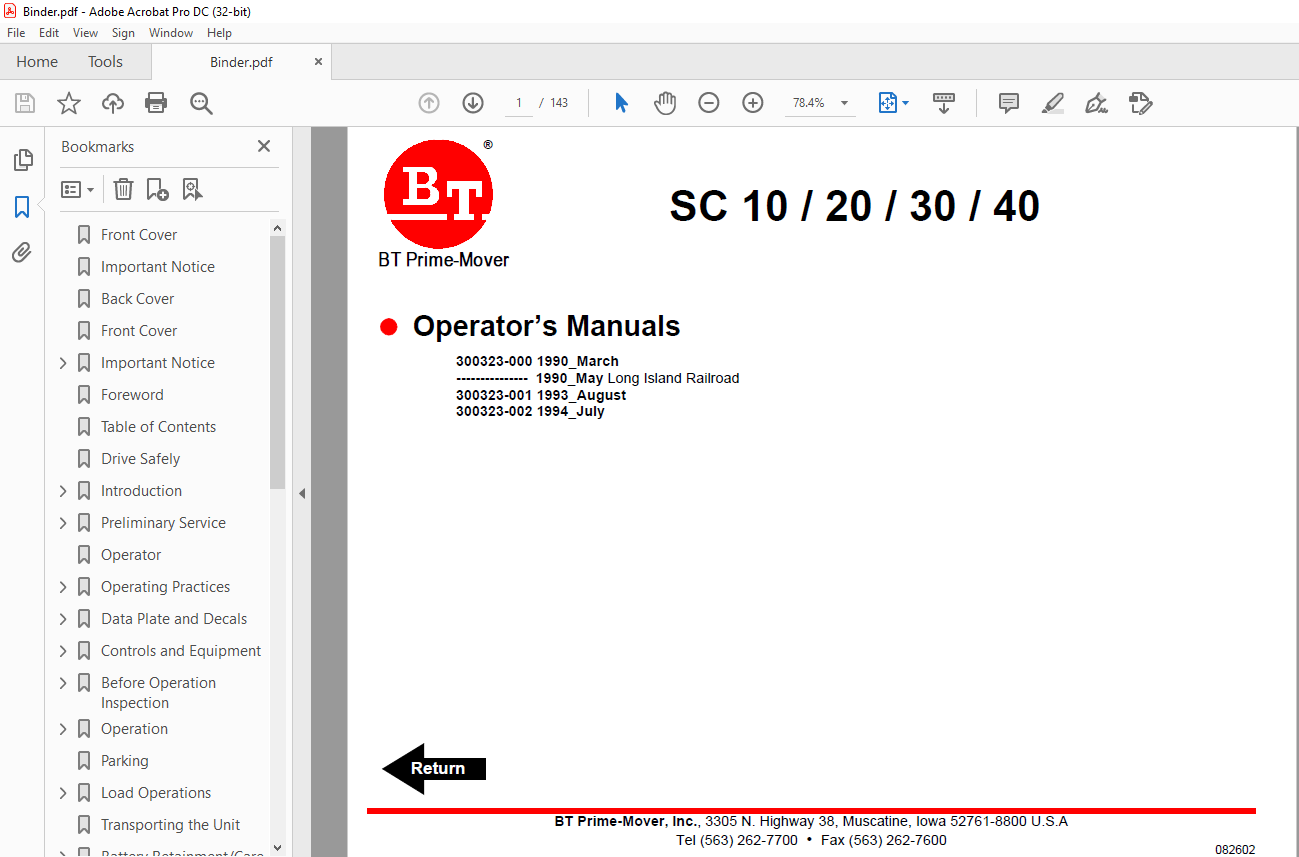Expand the Controls and Equipment bookmark
The width and height of the screenshot is (1299, 857).
point(64,651)
